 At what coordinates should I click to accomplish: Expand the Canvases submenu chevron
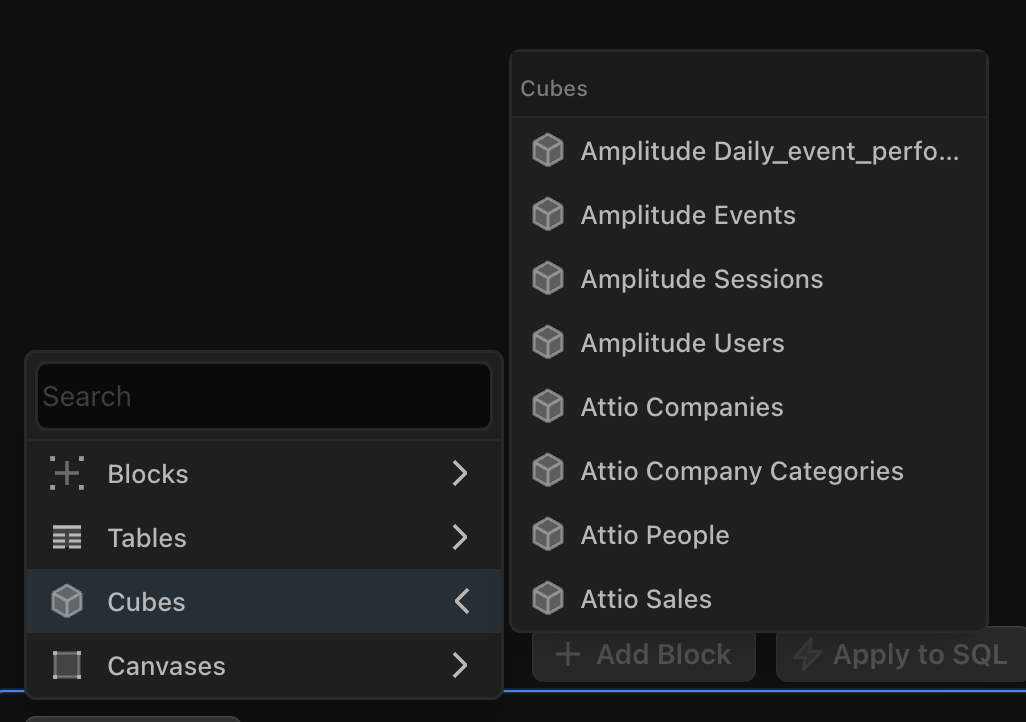[x=460, y=665]
